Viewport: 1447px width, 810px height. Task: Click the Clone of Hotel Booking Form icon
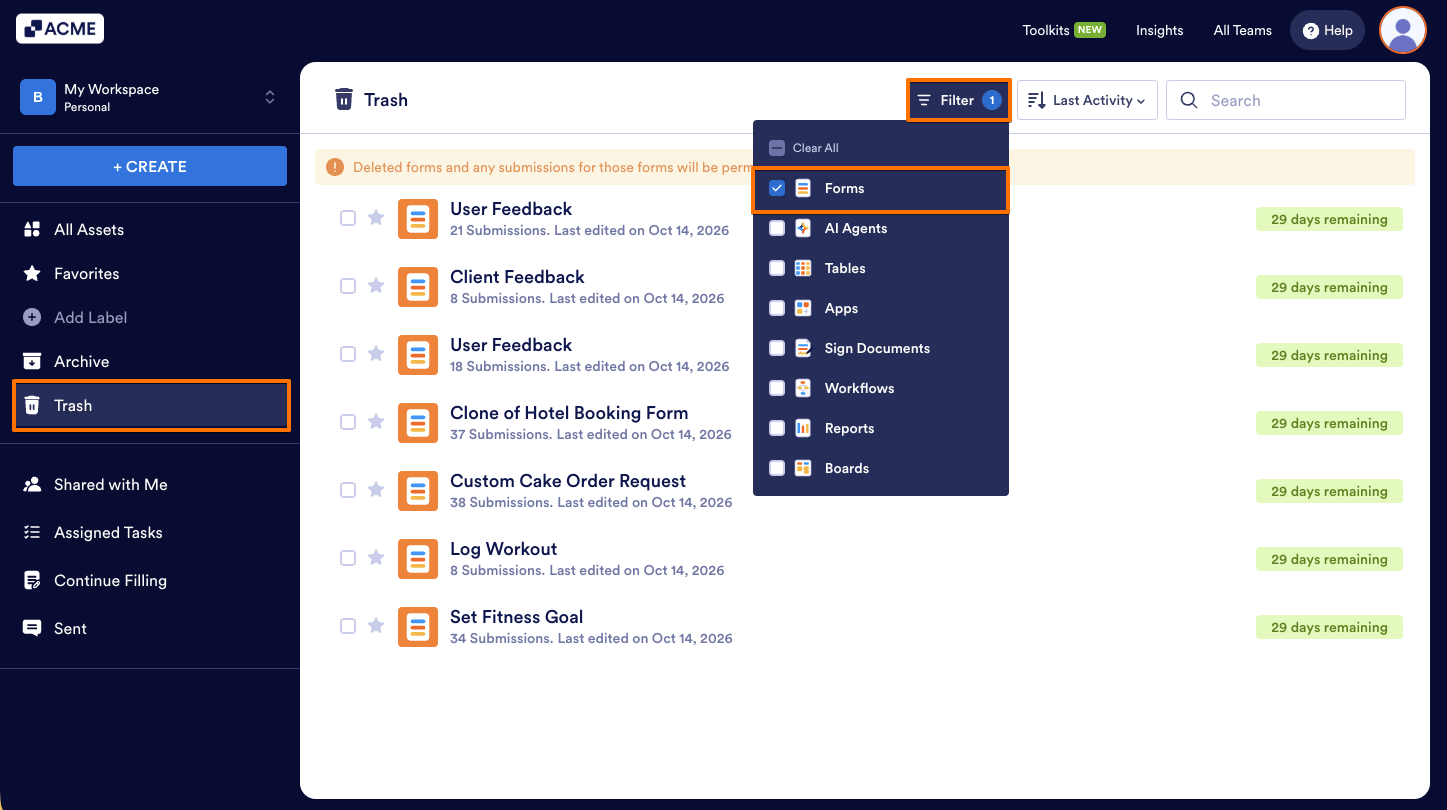(418, 423)
